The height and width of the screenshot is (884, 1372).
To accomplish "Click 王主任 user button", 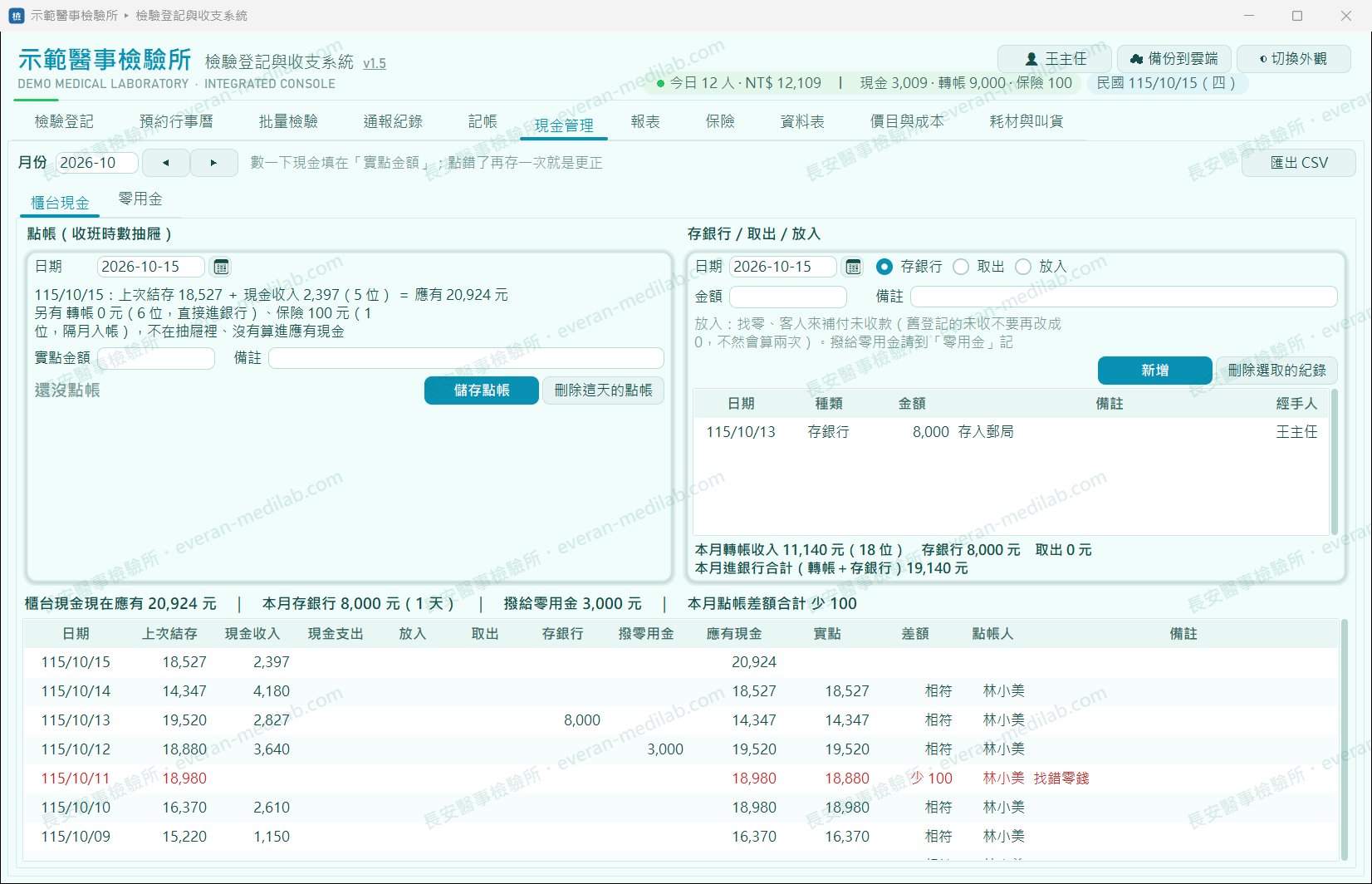I will [1054, 59].
